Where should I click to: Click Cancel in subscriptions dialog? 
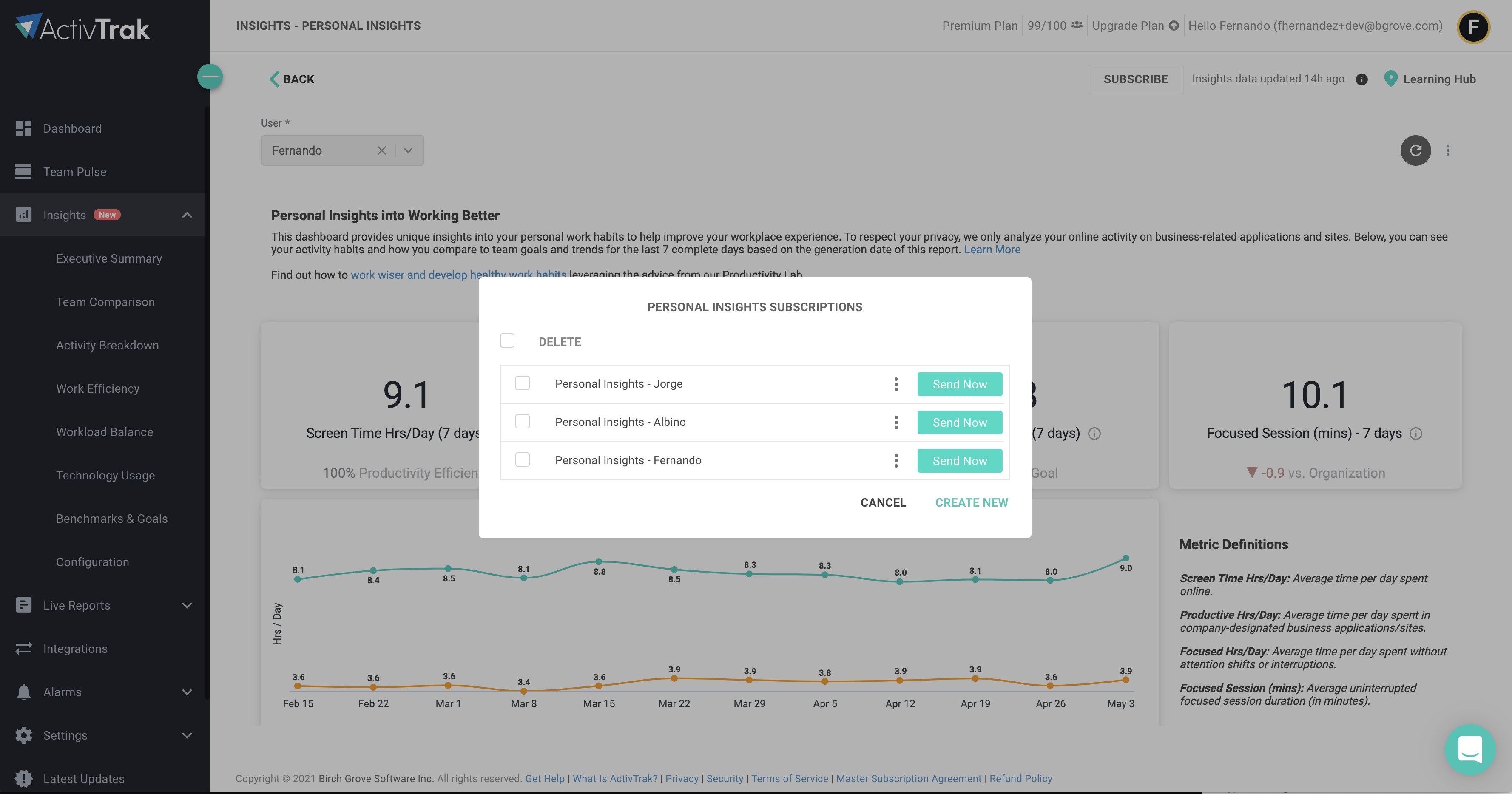point(883,502)
